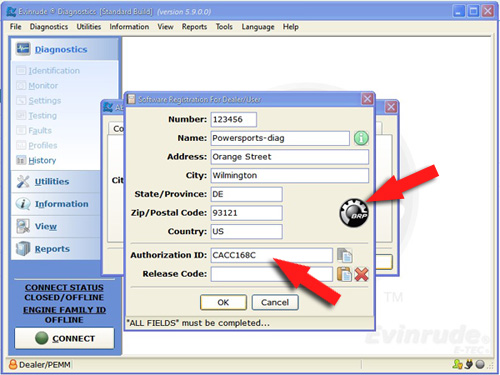Open the View section in sidebar
Screen dimensions: 500x375
click(x=46, y=226)
